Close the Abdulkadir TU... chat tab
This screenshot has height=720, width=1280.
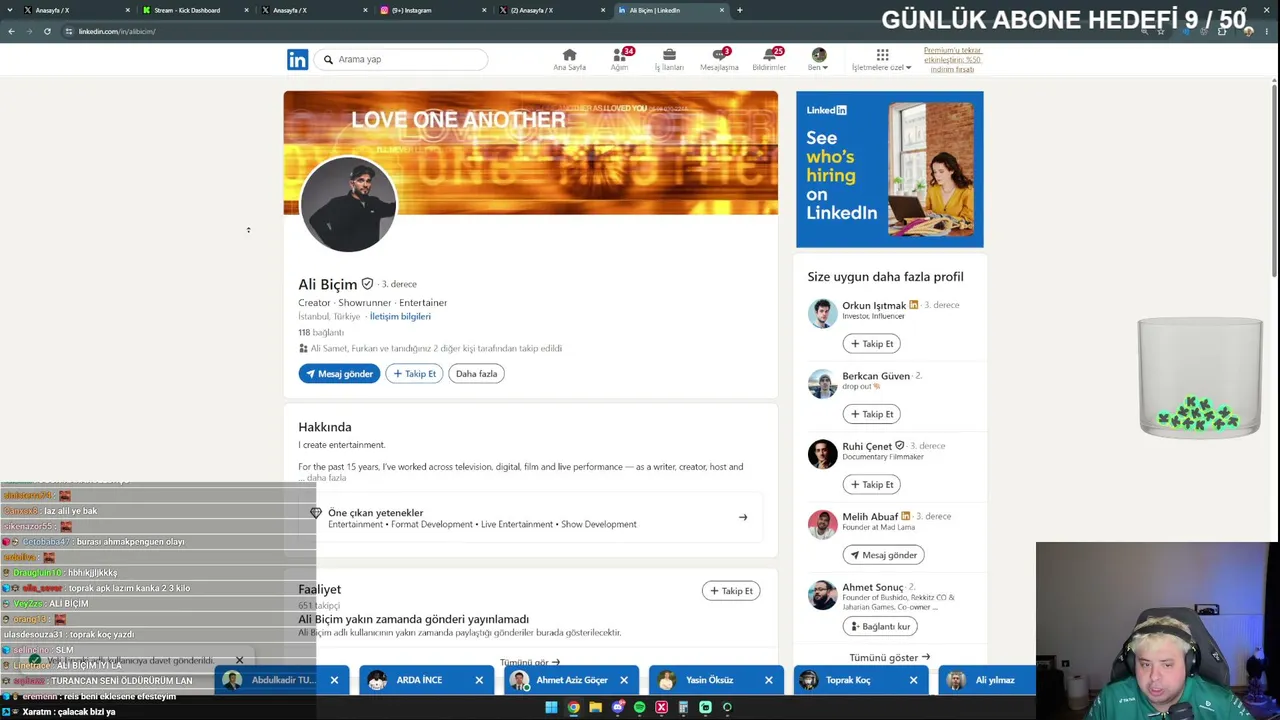coord(334,681)
